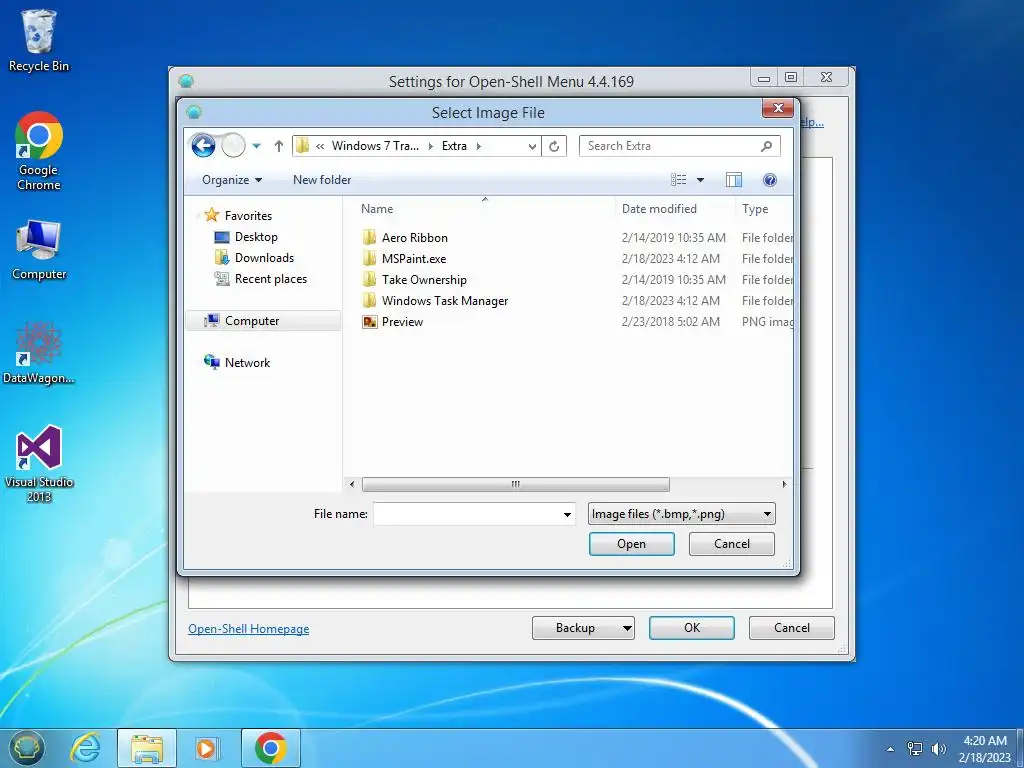The height and width of the screenshot is (768, 1024).
Task: Click Extra in the address breadcrumb
Action: point(455,146)
